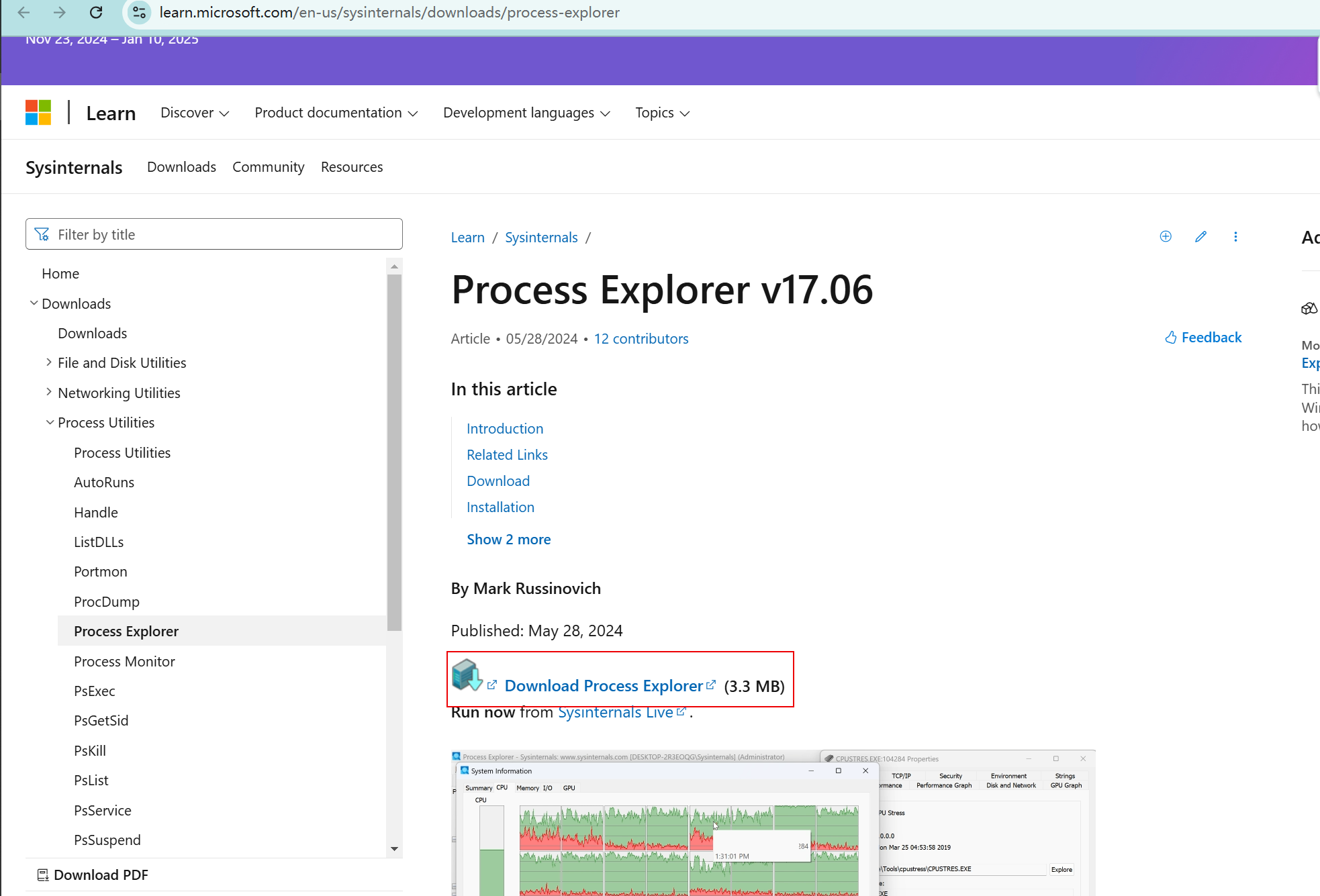Open PsList in the sidebar
Viewport: 1320px width, 896px height.
[91, 781]
